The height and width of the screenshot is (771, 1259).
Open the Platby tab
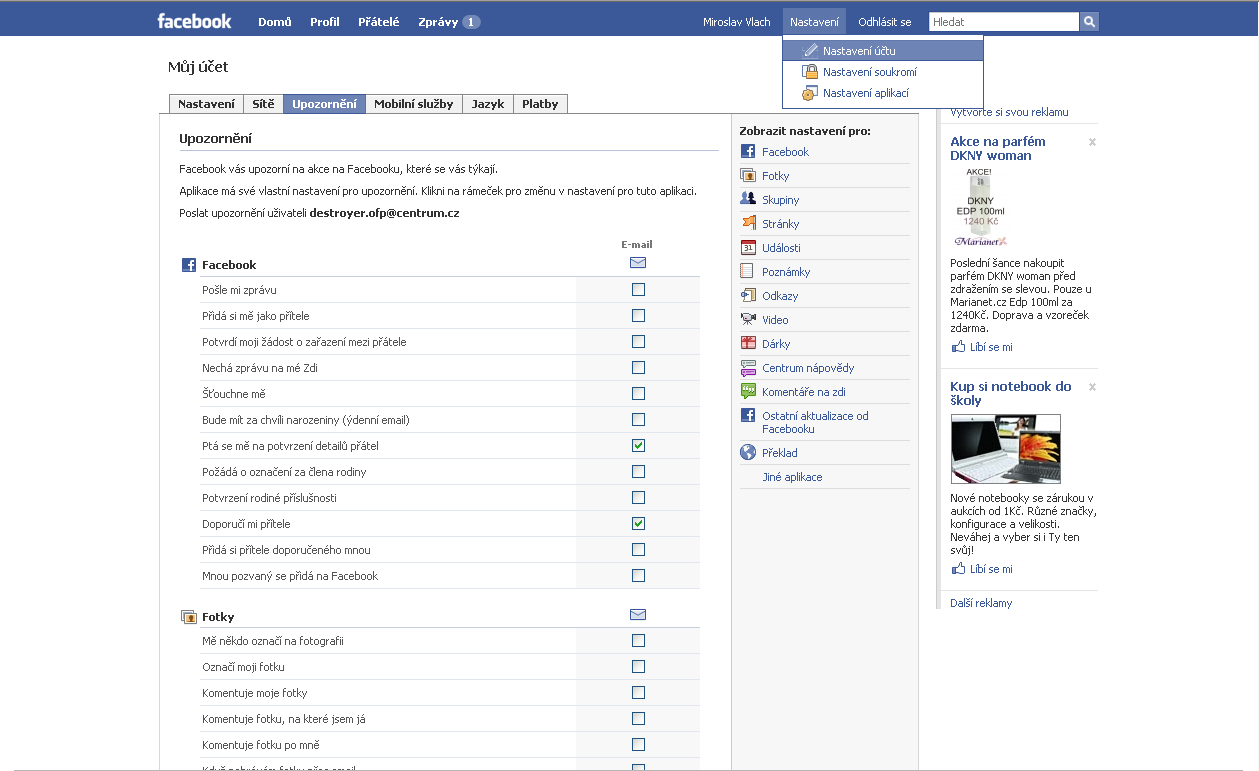click(x=540, y=104)
